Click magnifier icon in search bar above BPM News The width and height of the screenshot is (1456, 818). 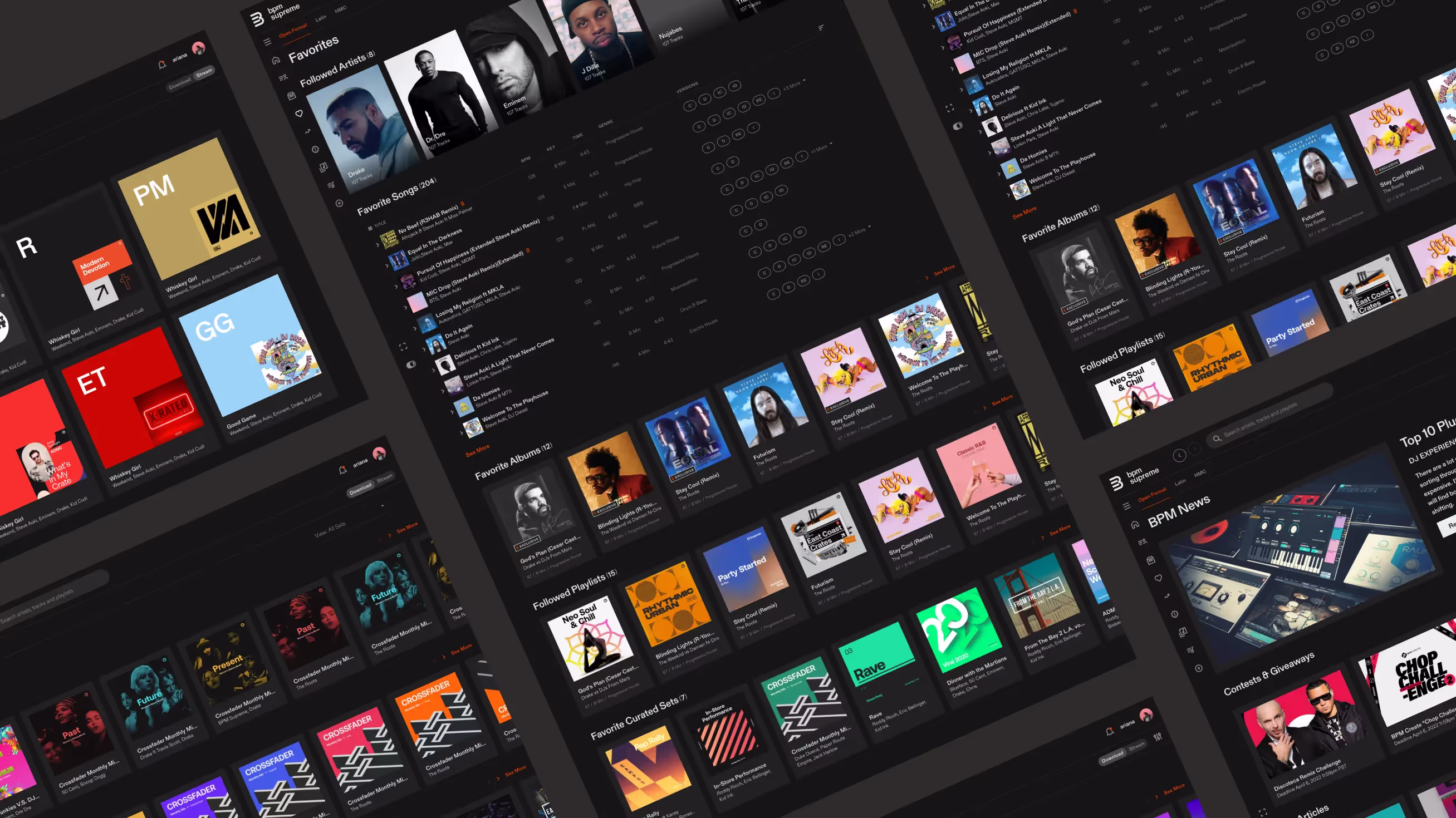[x=1217, y=438]
